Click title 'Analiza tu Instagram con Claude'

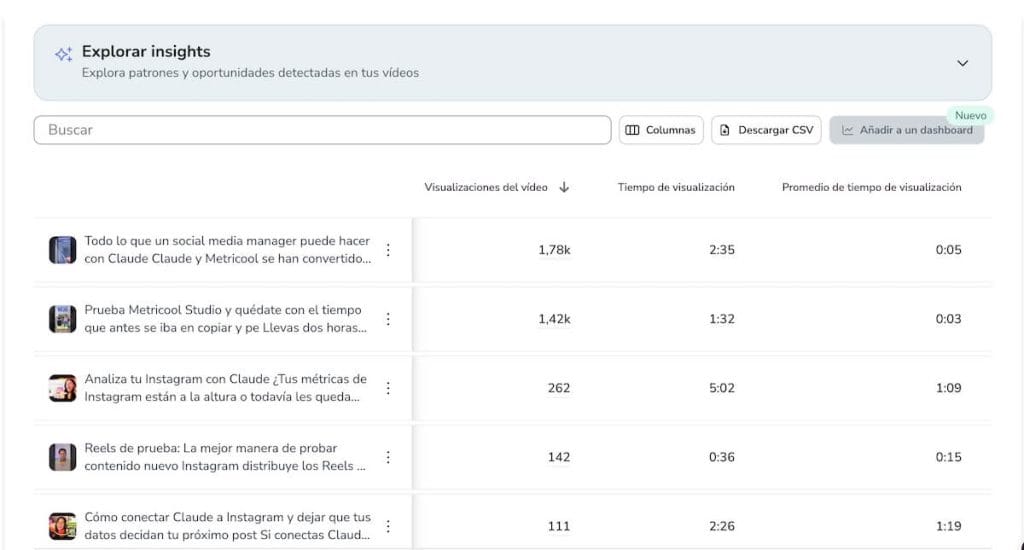(x=225, y=388)
